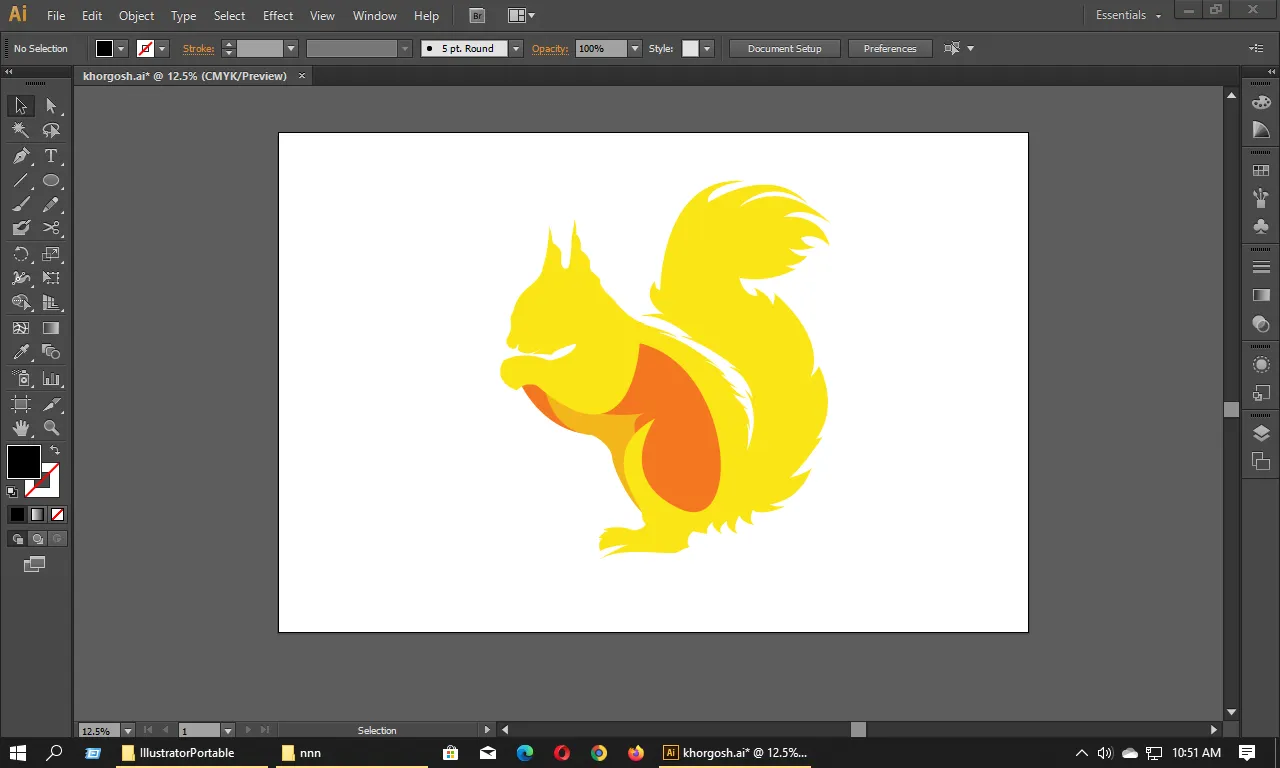The height and width of the screenshot is (768, 1280).
Task: Open the Opacity panel link
Action: click(550, 48)
